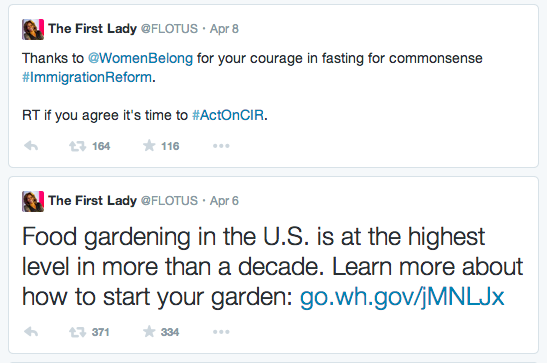Open the go.wh.gov/jMNLJx link
547x363 pixels.
pos(402,297)
